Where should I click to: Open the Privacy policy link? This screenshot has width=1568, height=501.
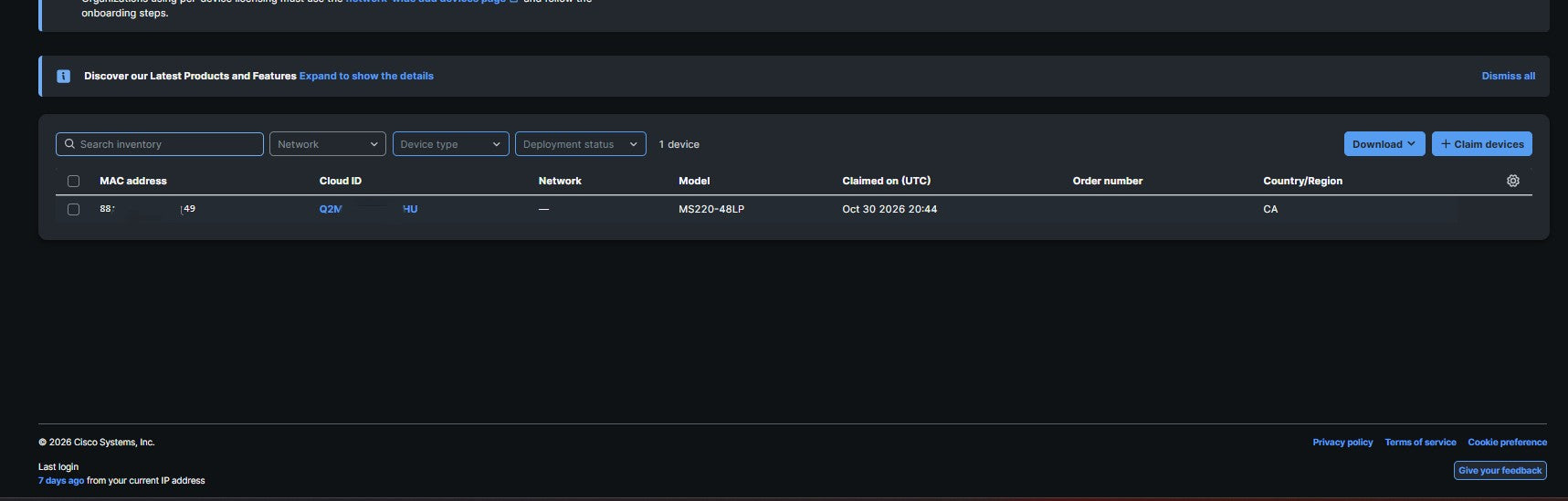coord(1342,443)
